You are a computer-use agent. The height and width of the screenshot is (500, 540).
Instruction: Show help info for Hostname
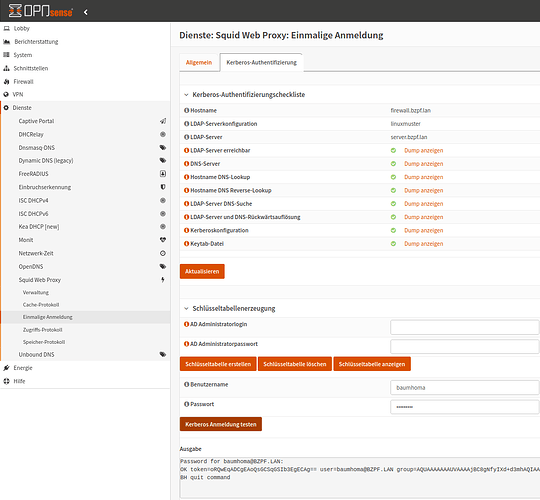(186, 111)
